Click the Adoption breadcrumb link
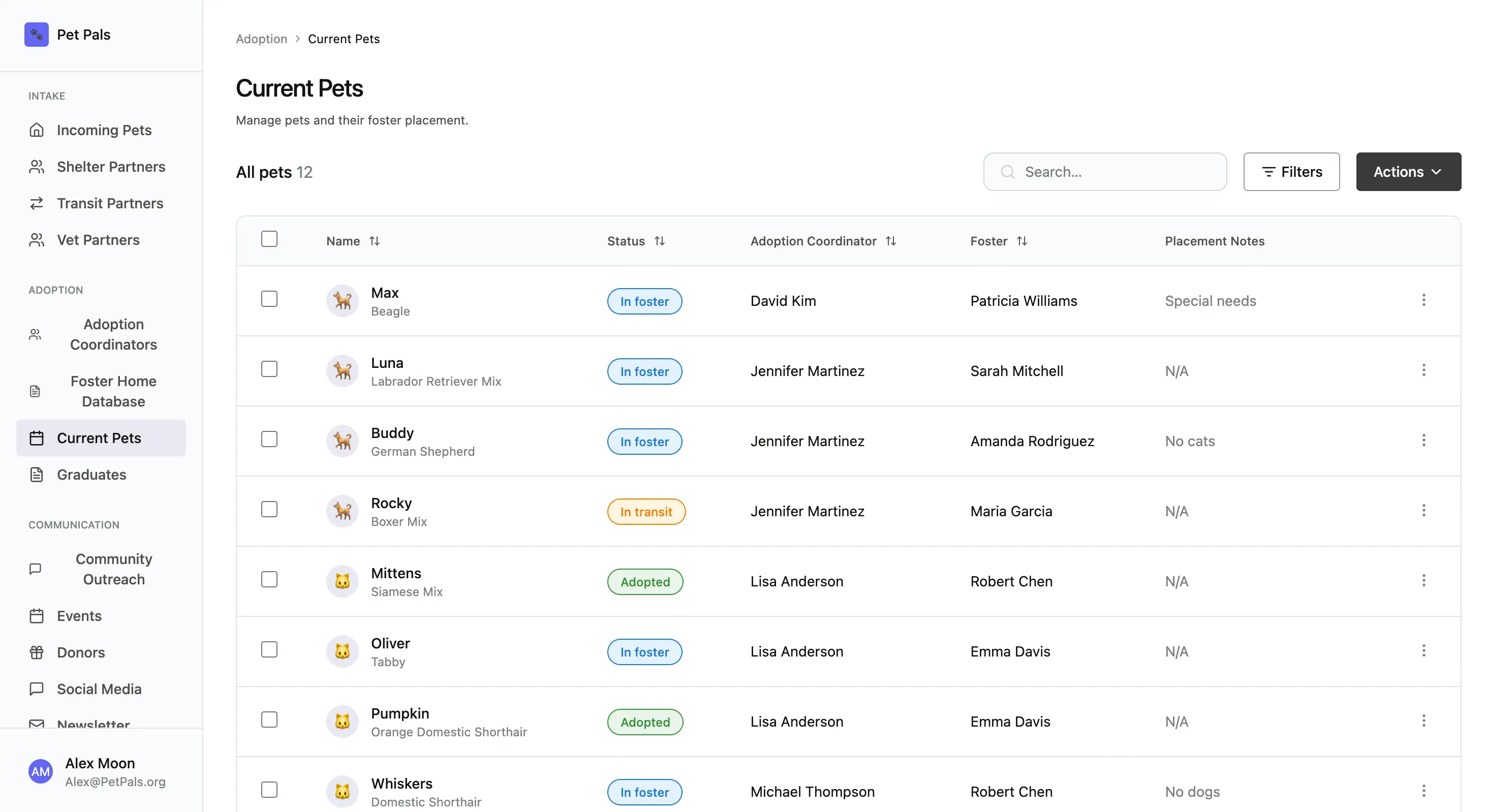The width and height of the screenshot is (1486, 812). click(x=261, y=39)
